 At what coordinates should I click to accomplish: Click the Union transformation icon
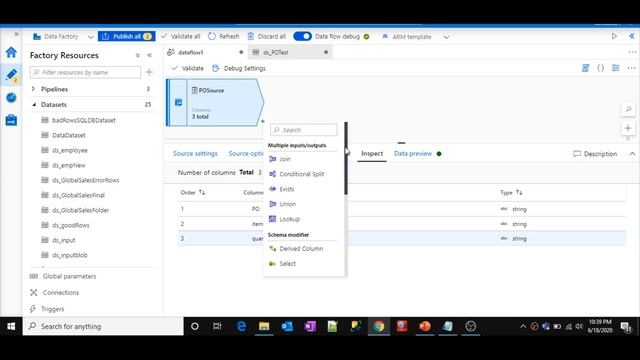coord(273,204)
